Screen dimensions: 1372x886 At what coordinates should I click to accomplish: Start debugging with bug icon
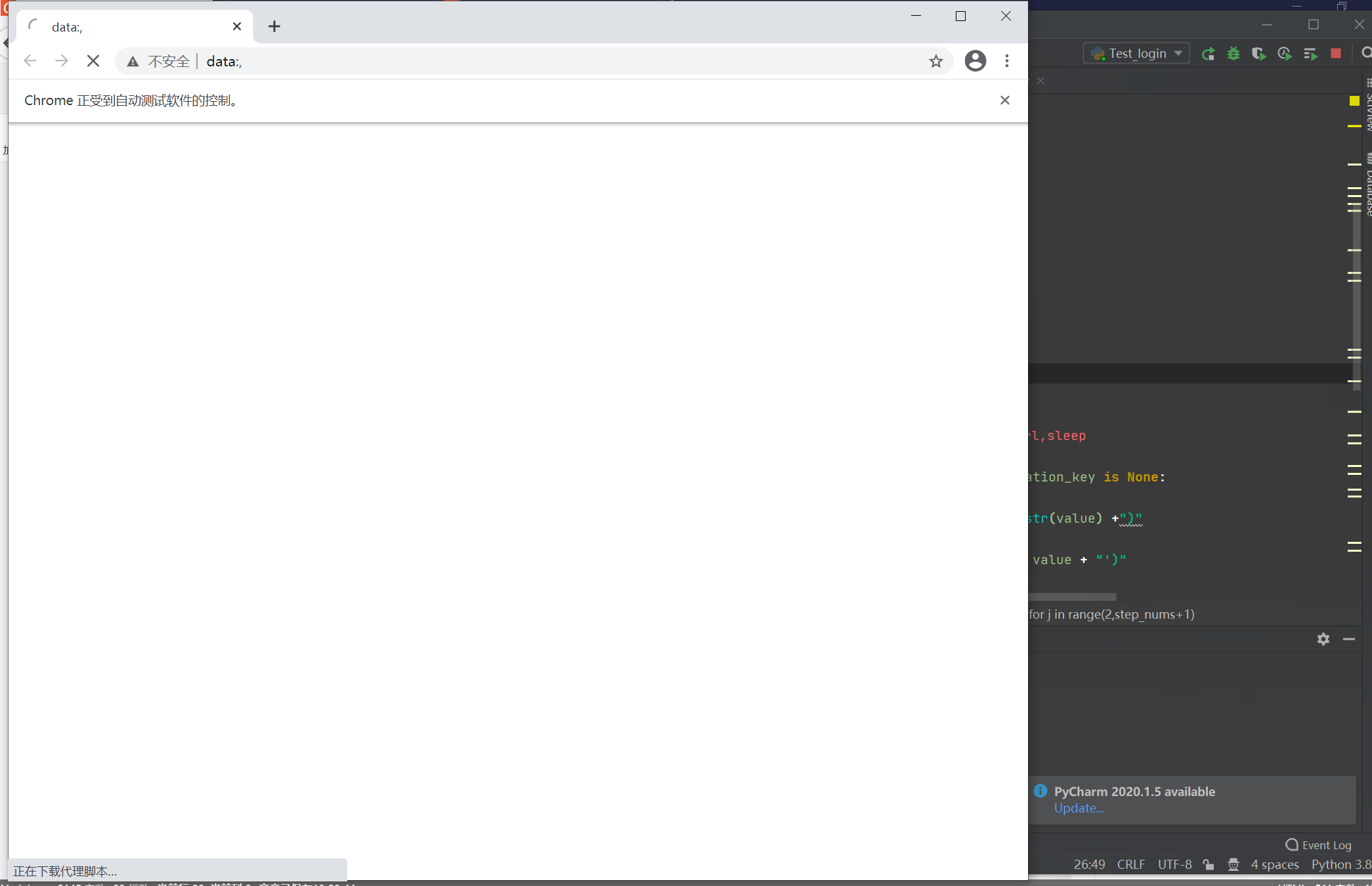[1233, 54]
